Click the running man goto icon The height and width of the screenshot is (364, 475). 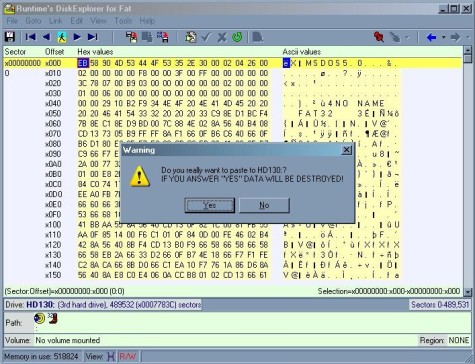[61, 37]
